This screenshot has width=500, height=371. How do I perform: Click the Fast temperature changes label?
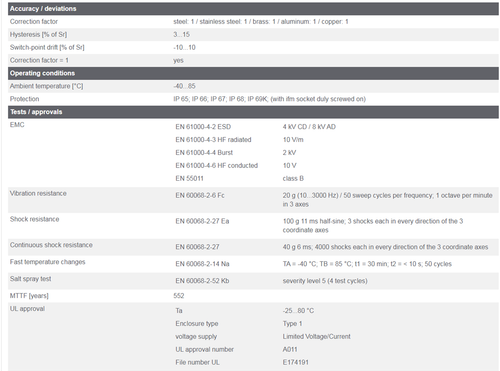tap(47, 262)
